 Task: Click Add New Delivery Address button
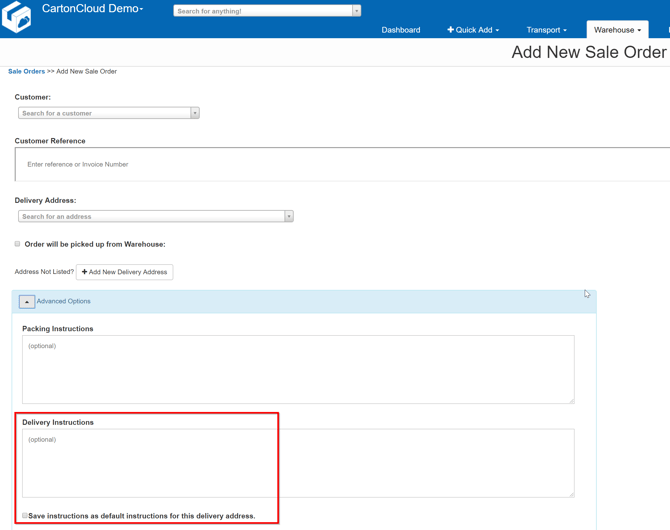click(x=124, y=272)
